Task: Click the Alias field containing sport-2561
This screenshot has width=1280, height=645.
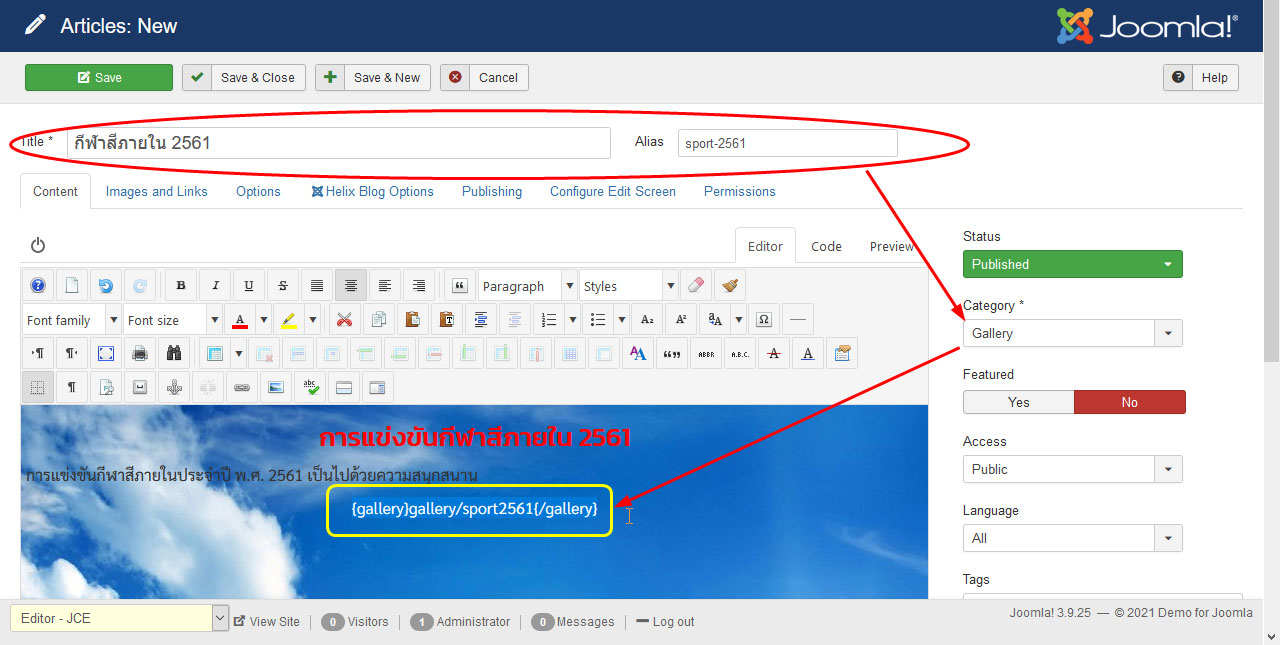Action: click(787, 143)
